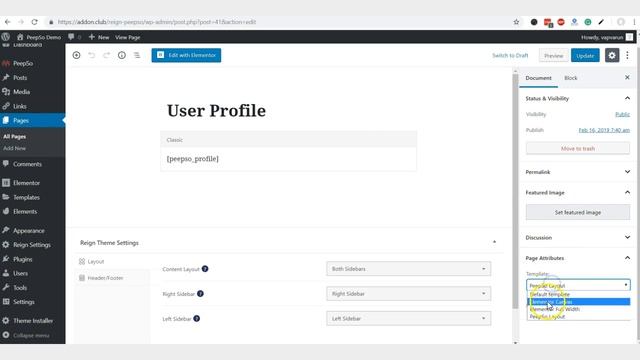Click Set featured image button
Image resolution: width=640 pixels, height=360 pixels.
[x=578, y=212]
